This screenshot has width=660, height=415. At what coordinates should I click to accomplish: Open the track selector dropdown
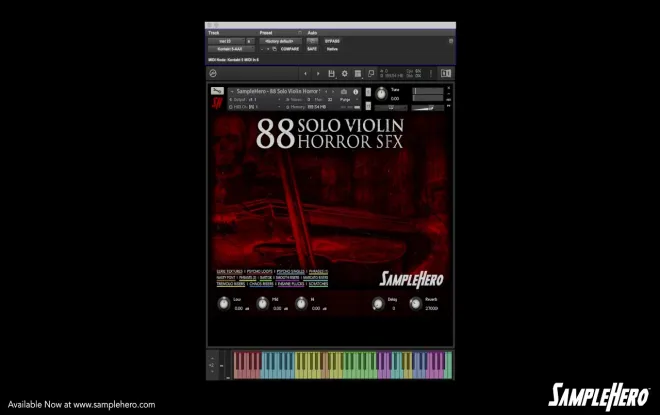pyautogui.click(x=226, y=41)
